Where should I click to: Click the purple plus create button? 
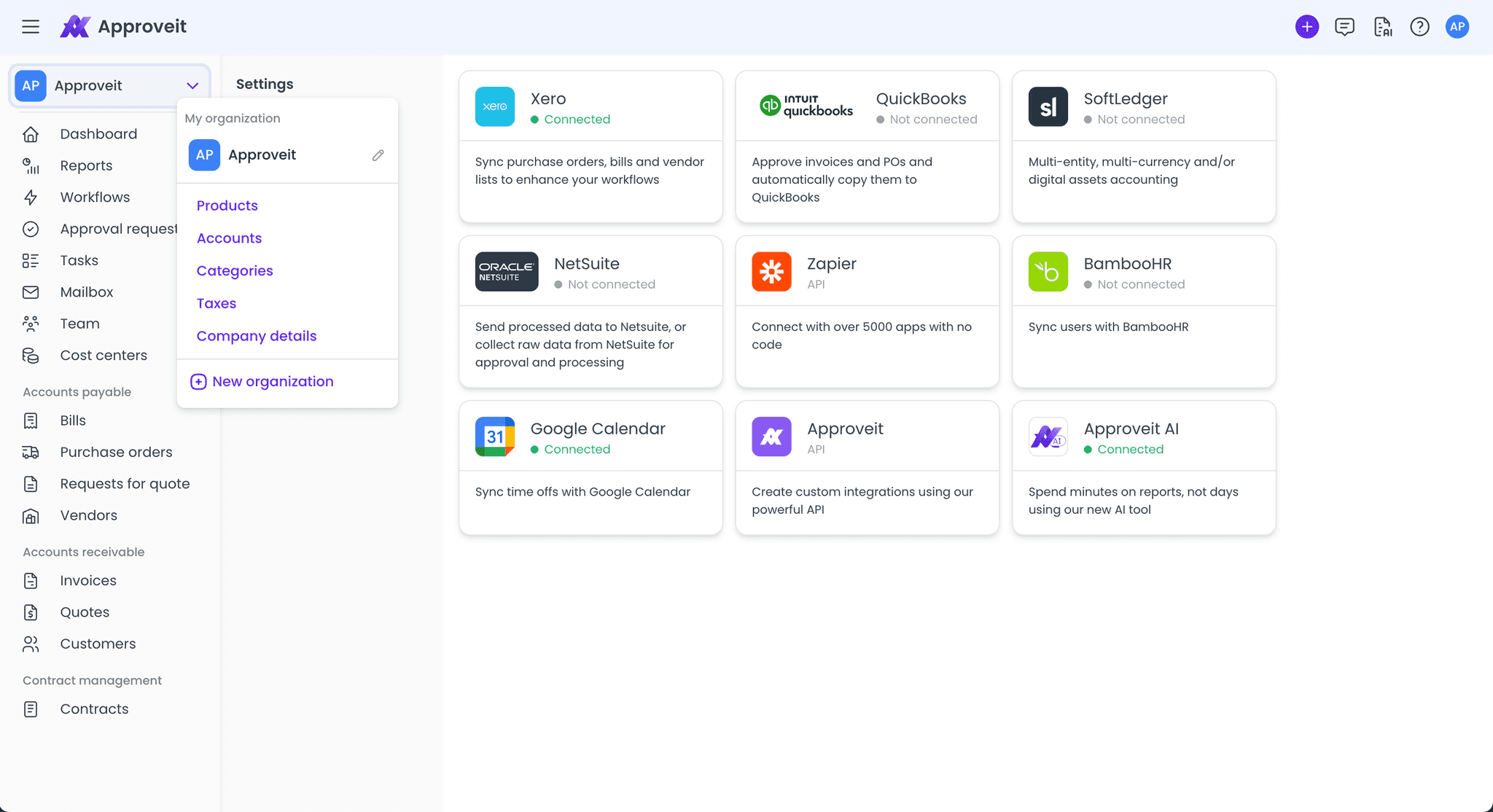(1307, 26)
